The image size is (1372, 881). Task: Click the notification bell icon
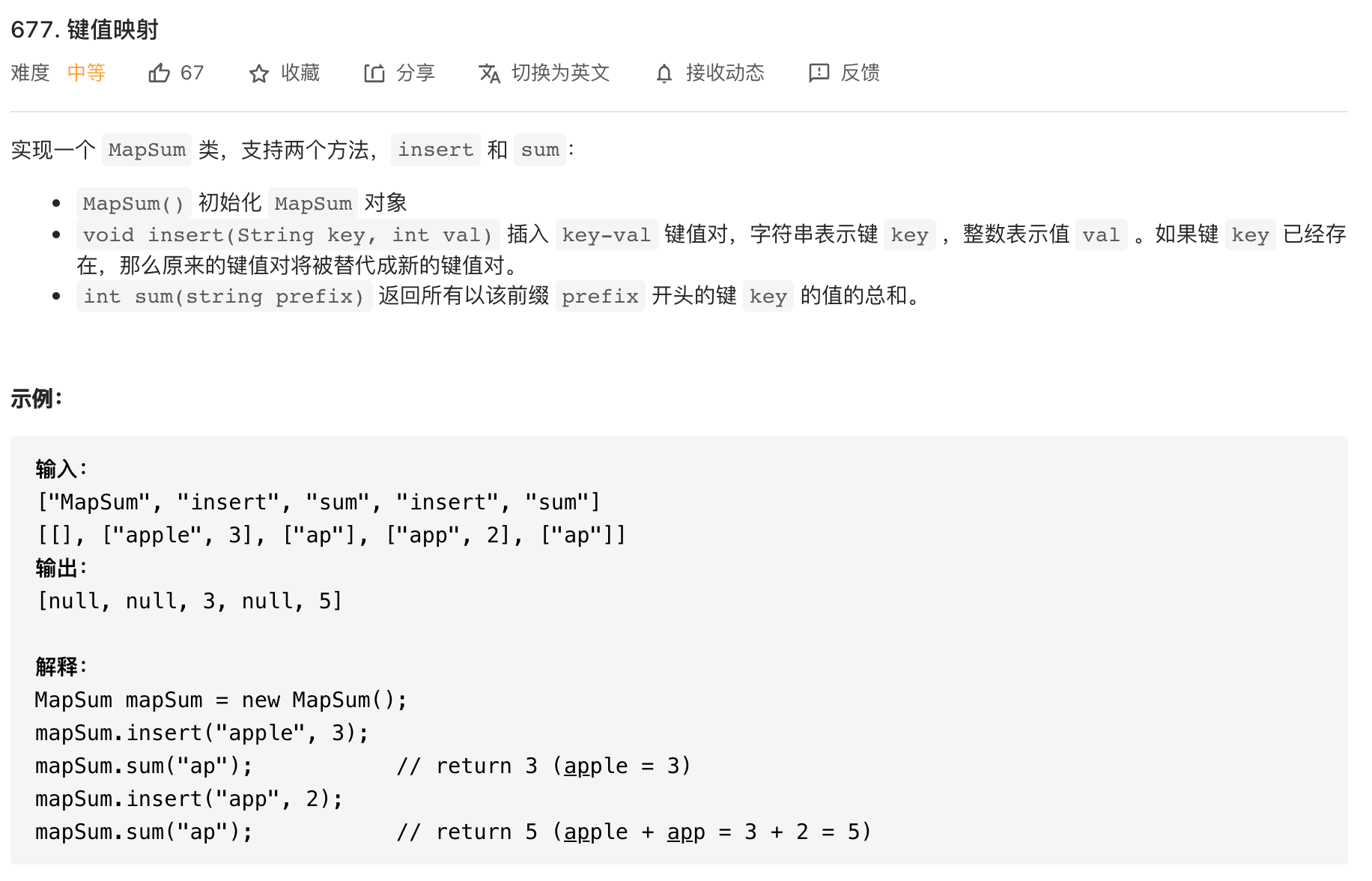tap(664, 73)
